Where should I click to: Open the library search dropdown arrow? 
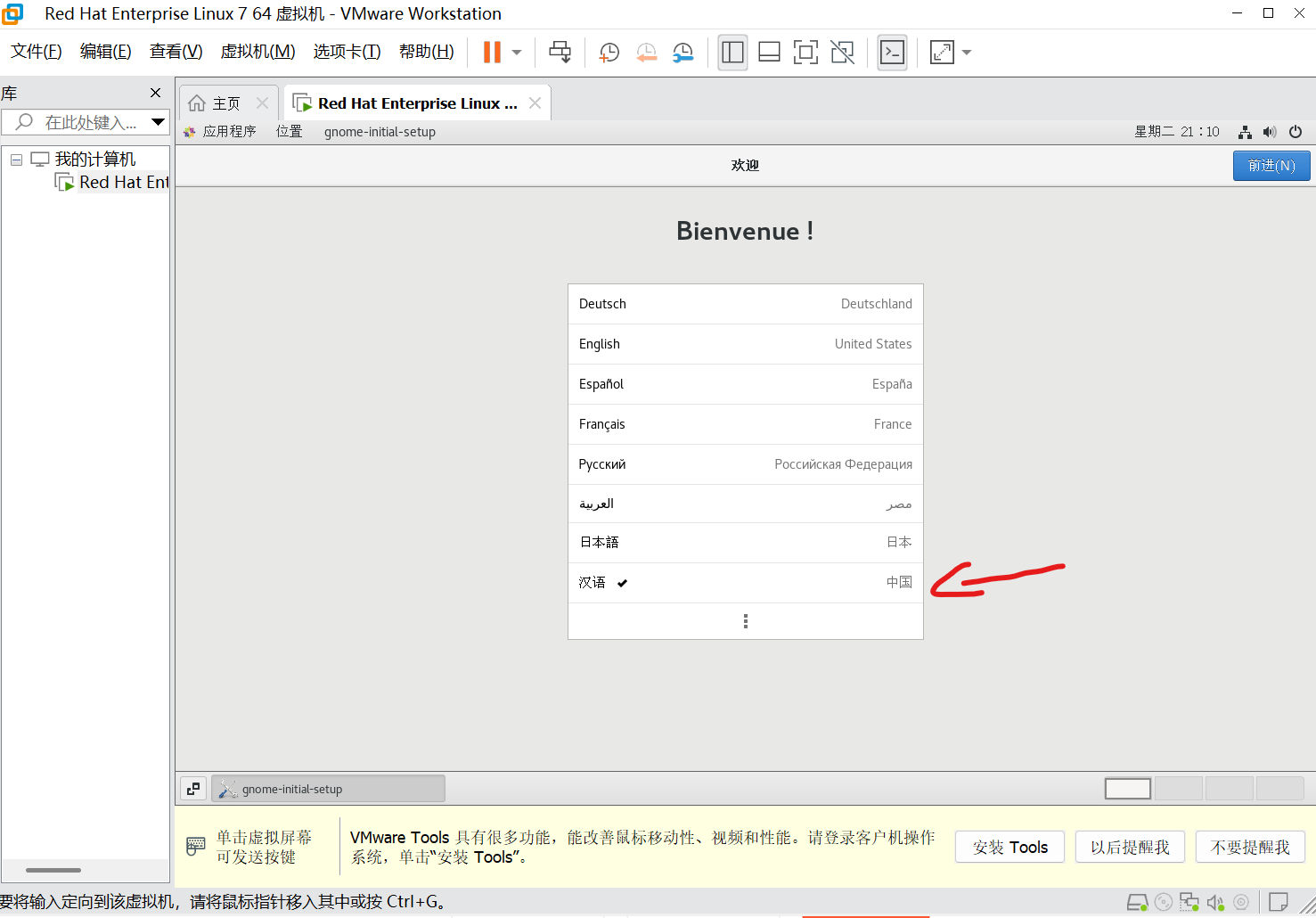(x=159, y=122)
